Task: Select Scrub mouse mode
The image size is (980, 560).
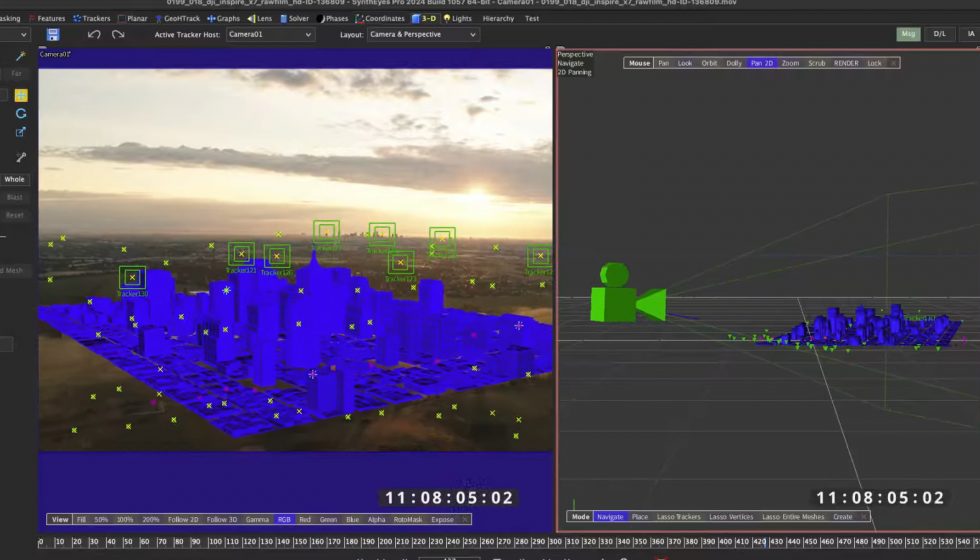Action: 816,63
